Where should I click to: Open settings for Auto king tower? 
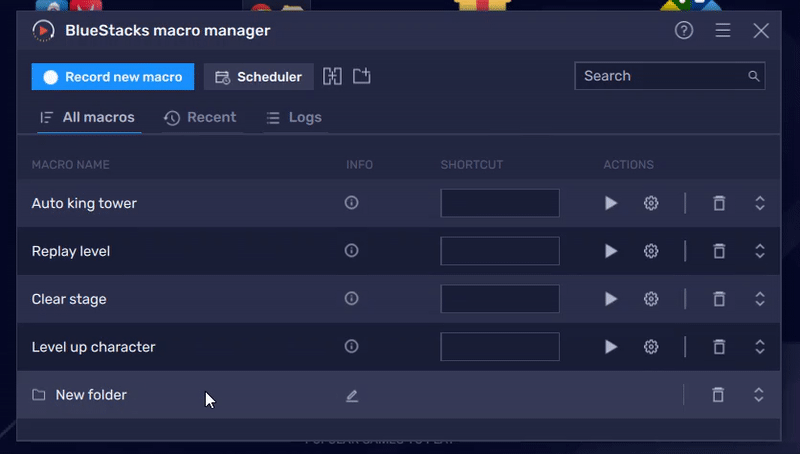coord(651,203)
